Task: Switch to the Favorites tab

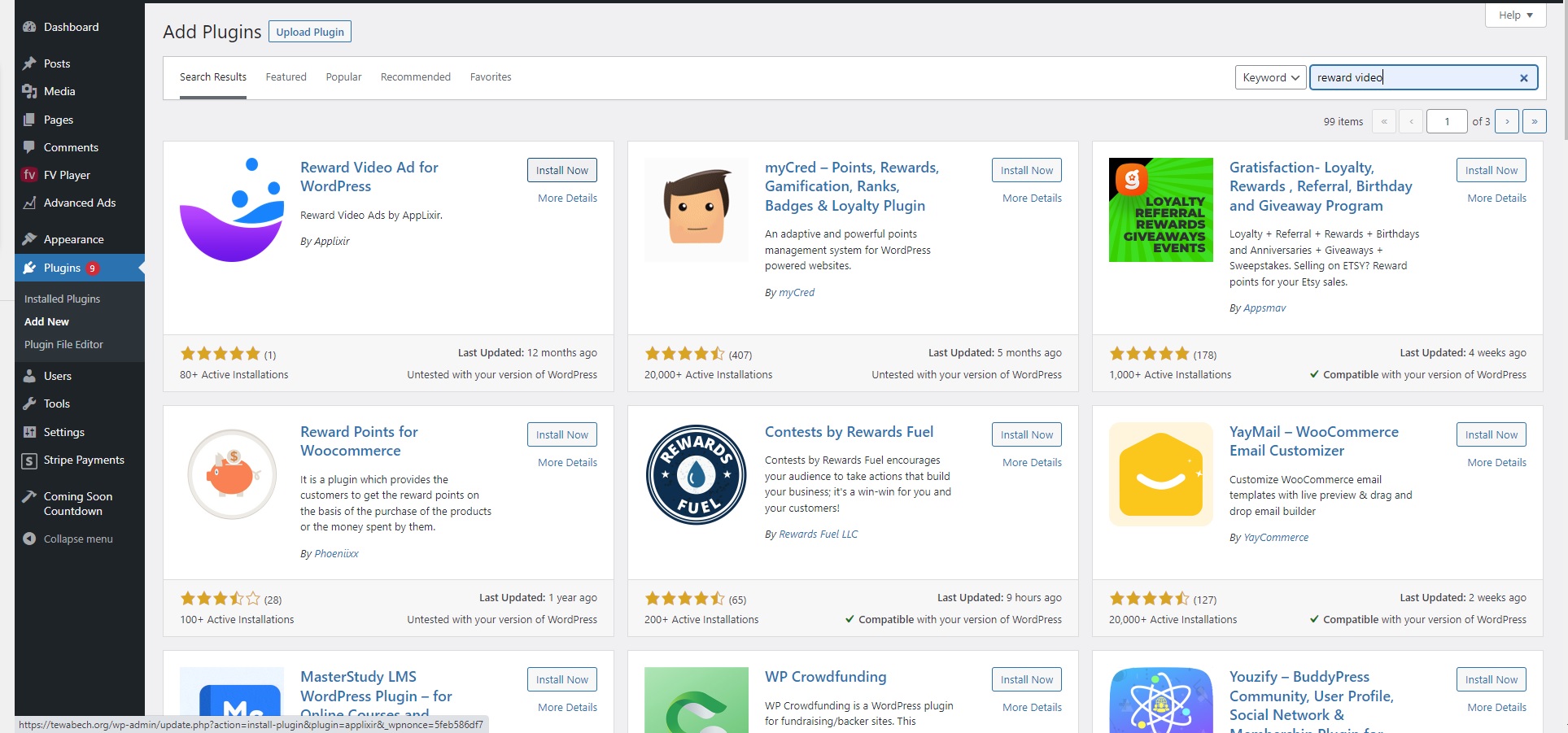Action: point(491,77)
